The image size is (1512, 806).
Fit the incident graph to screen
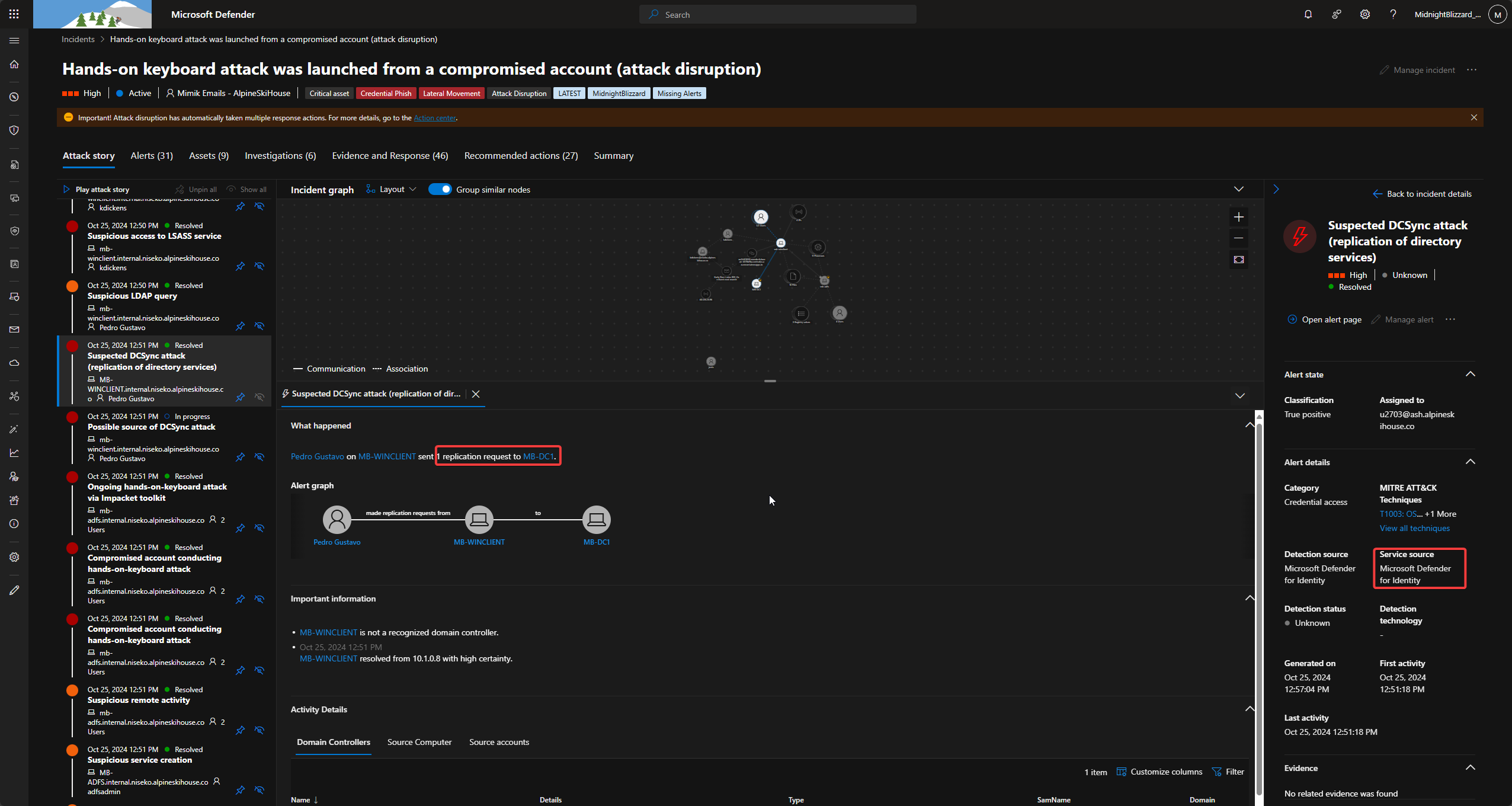[x=1238, y=260]
